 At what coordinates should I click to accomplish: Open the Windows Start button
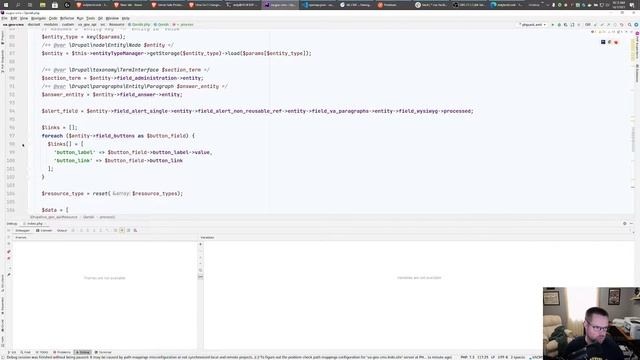click(6, 5)
